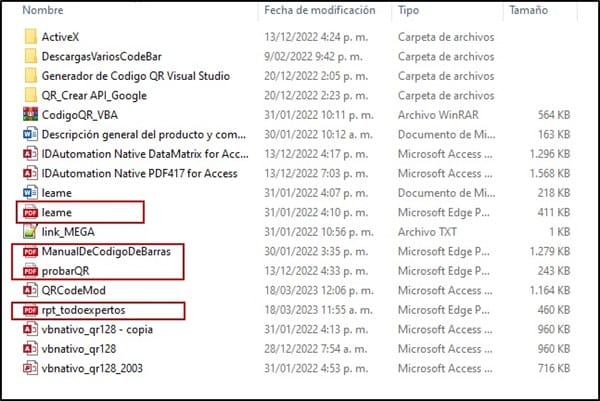This screenshot has width=600, height=401.
Task: Select the Generador de Codigo QR Visual Studio folder name
Action: 135,76
